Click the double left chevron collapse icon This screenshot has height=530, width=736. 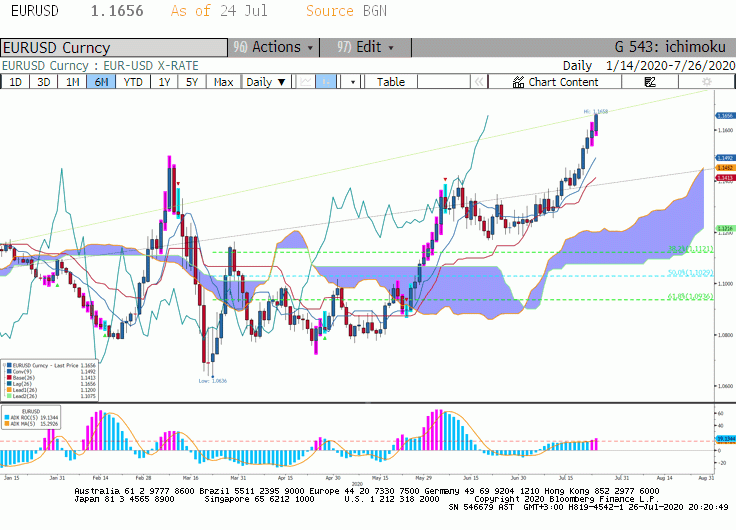tap(479, 82)
